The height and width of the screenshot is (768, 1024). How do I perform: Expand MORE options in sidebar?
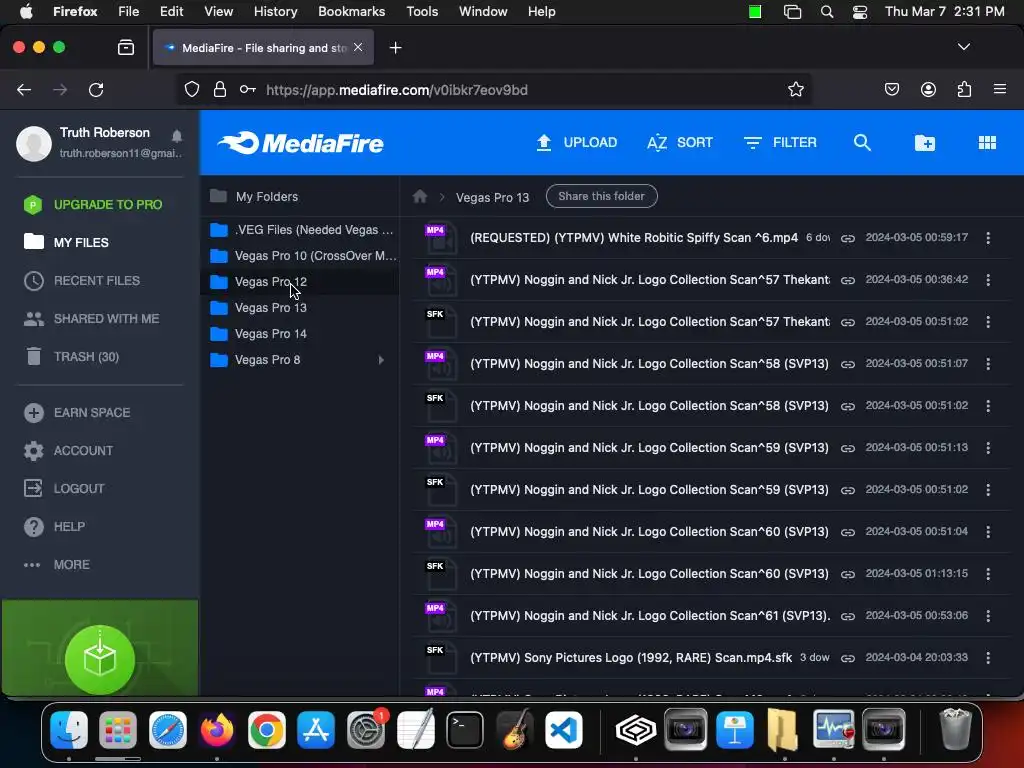coord(71,564)
